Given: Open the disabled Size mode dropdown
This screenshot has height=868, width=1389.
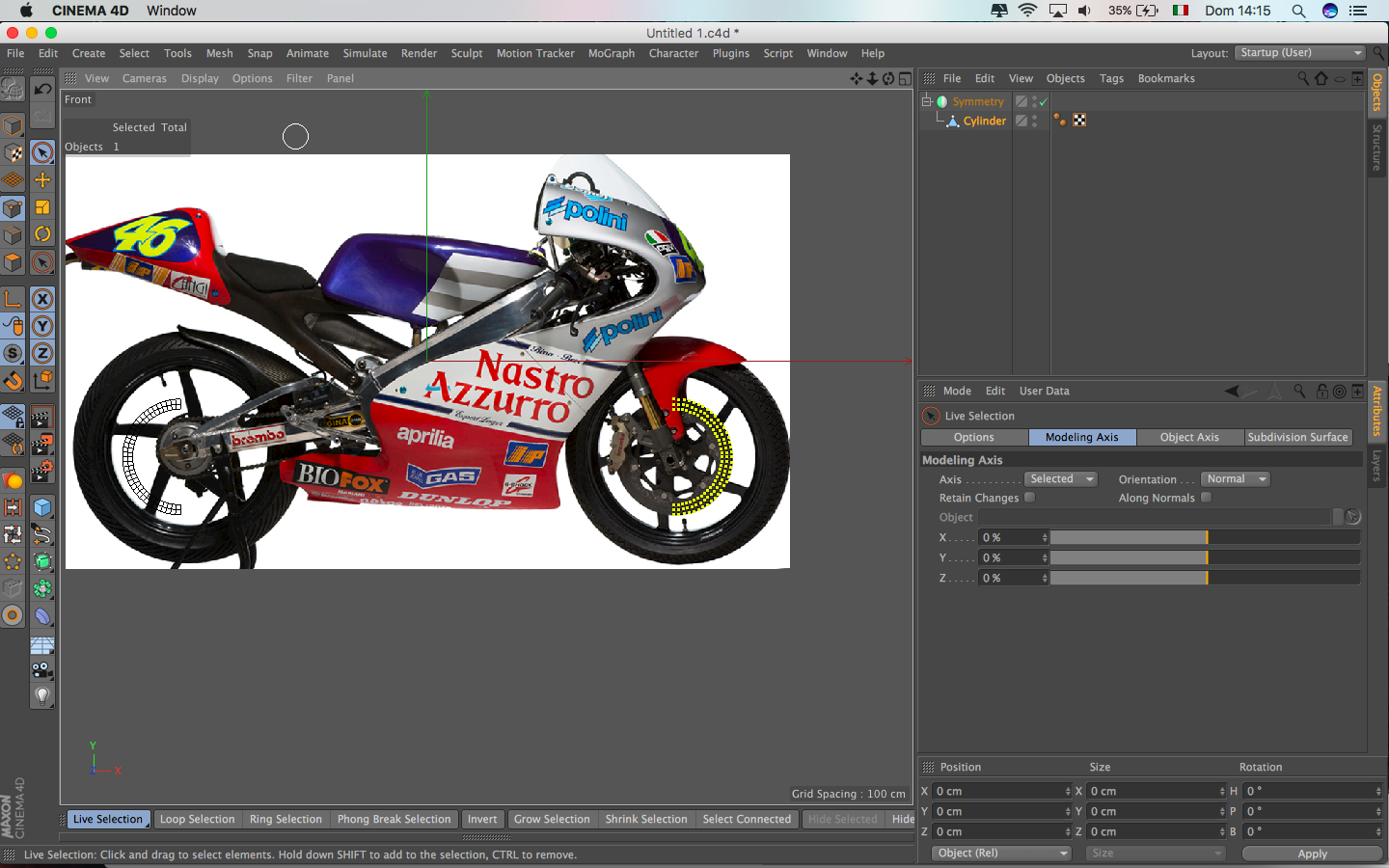Looking at the screenshot, I should pyautogui.click(x=1156, y=854).
